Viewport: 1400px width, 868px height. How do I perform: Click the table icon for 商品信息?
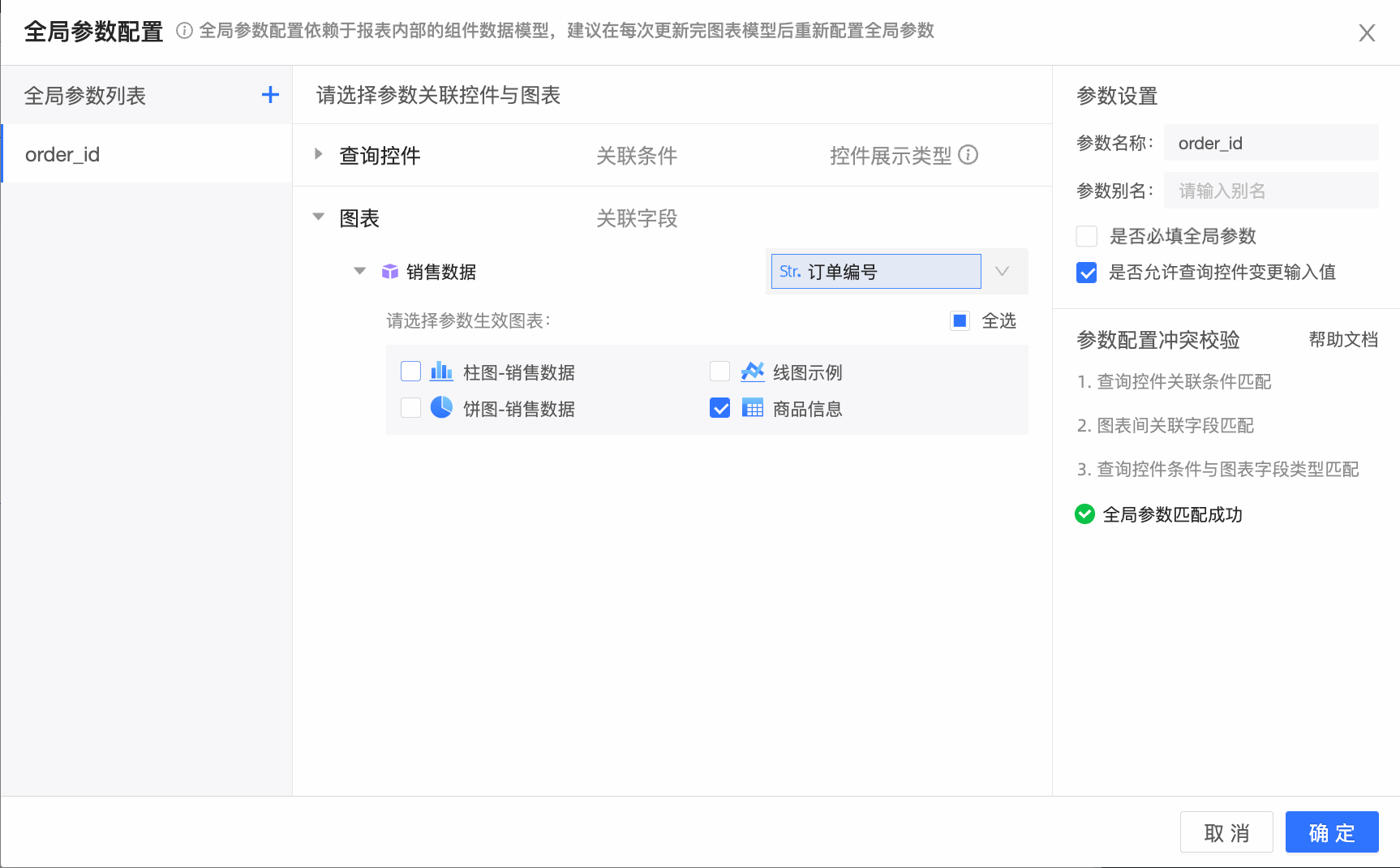click(753, 408)
